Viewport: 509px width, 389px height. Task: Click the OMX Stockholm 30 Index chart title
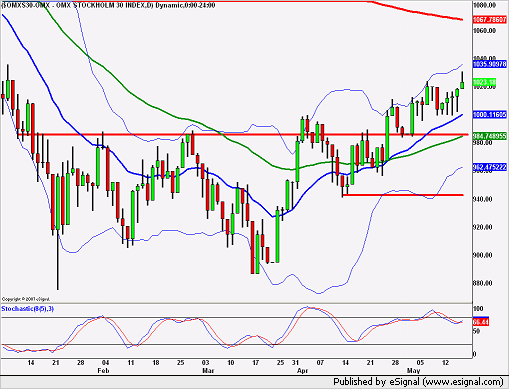click(108, 5)
